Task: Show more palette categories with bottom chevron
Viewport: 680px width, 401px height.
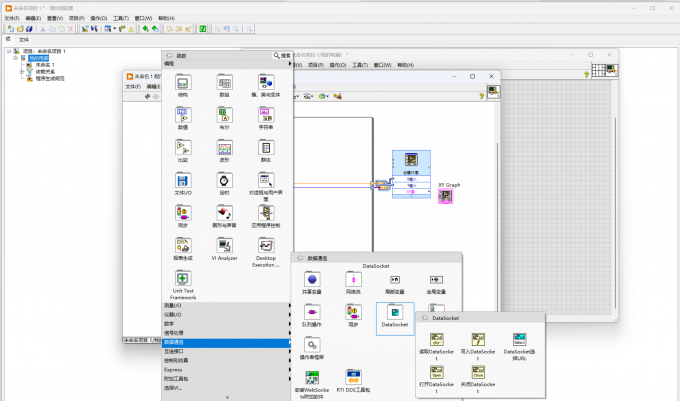Action: (227, 397)
